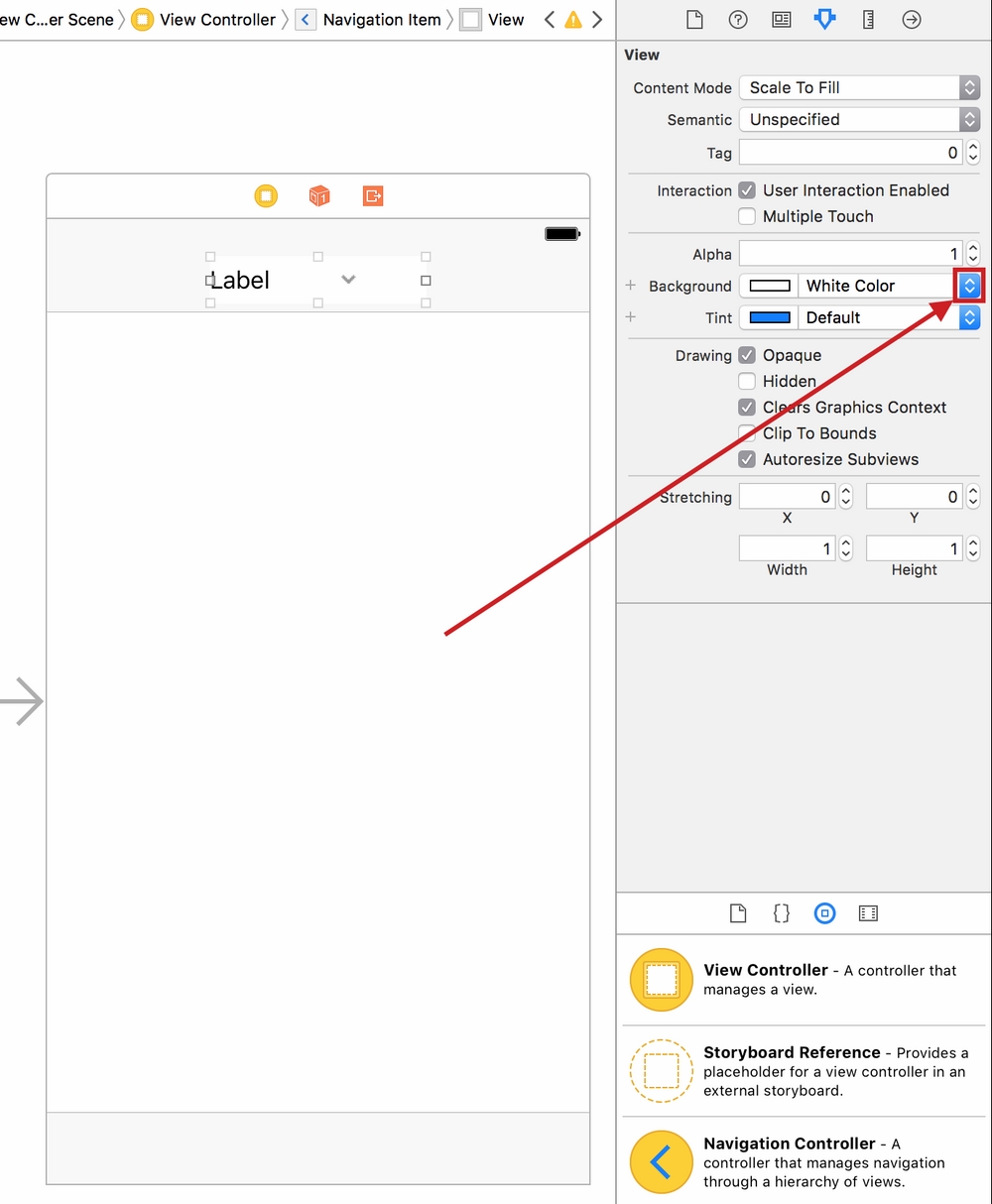Check the Hidden drawing option

[x=747, y=381]
